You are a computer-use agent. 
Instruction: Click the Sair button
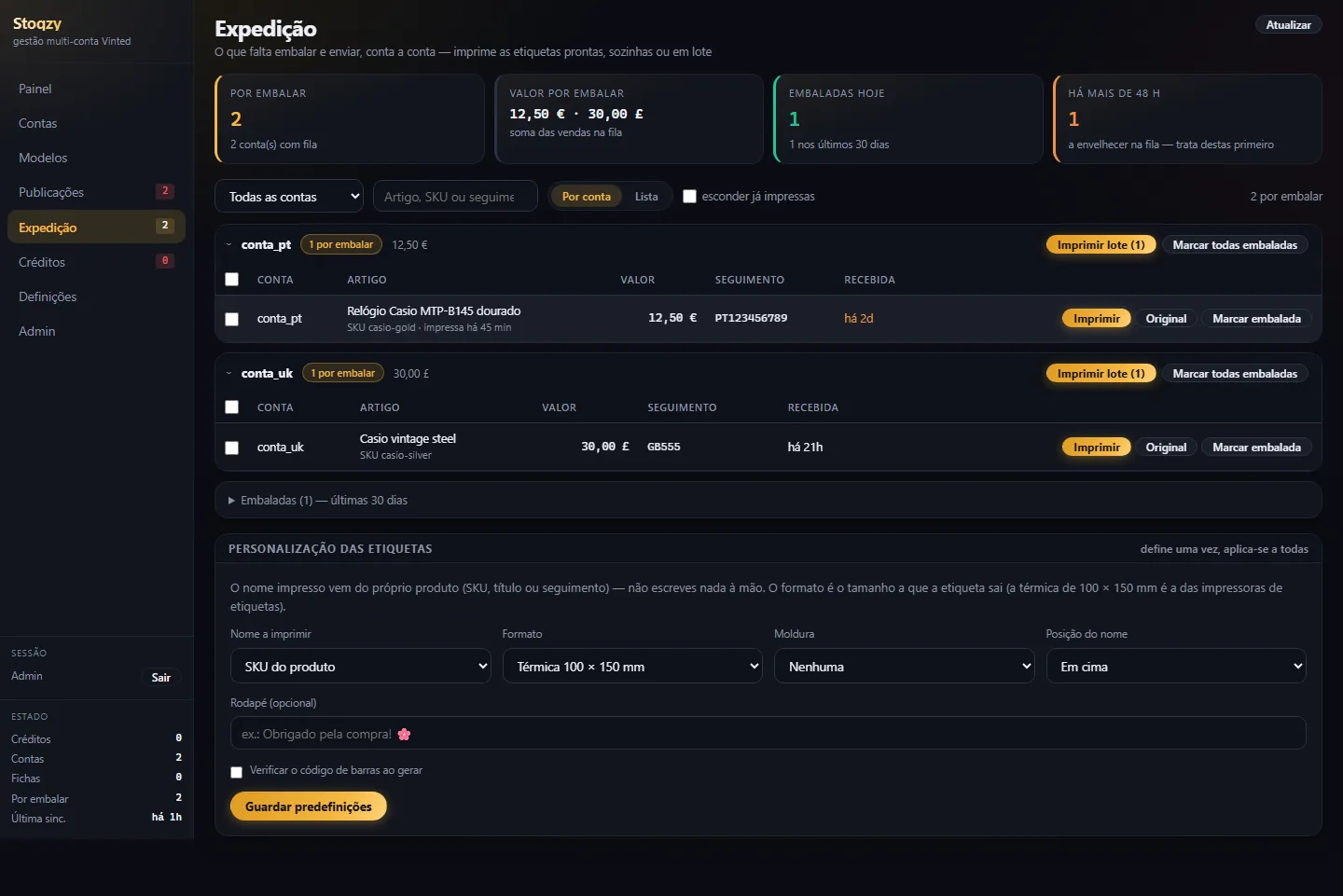coord(160,677)
